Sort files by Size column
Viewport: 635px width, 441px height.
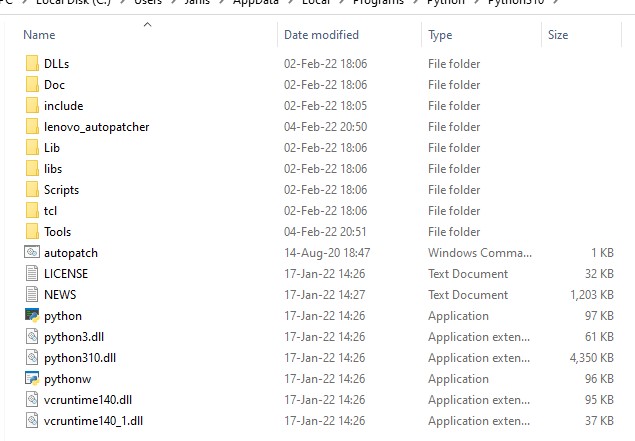tap(558, 35)
